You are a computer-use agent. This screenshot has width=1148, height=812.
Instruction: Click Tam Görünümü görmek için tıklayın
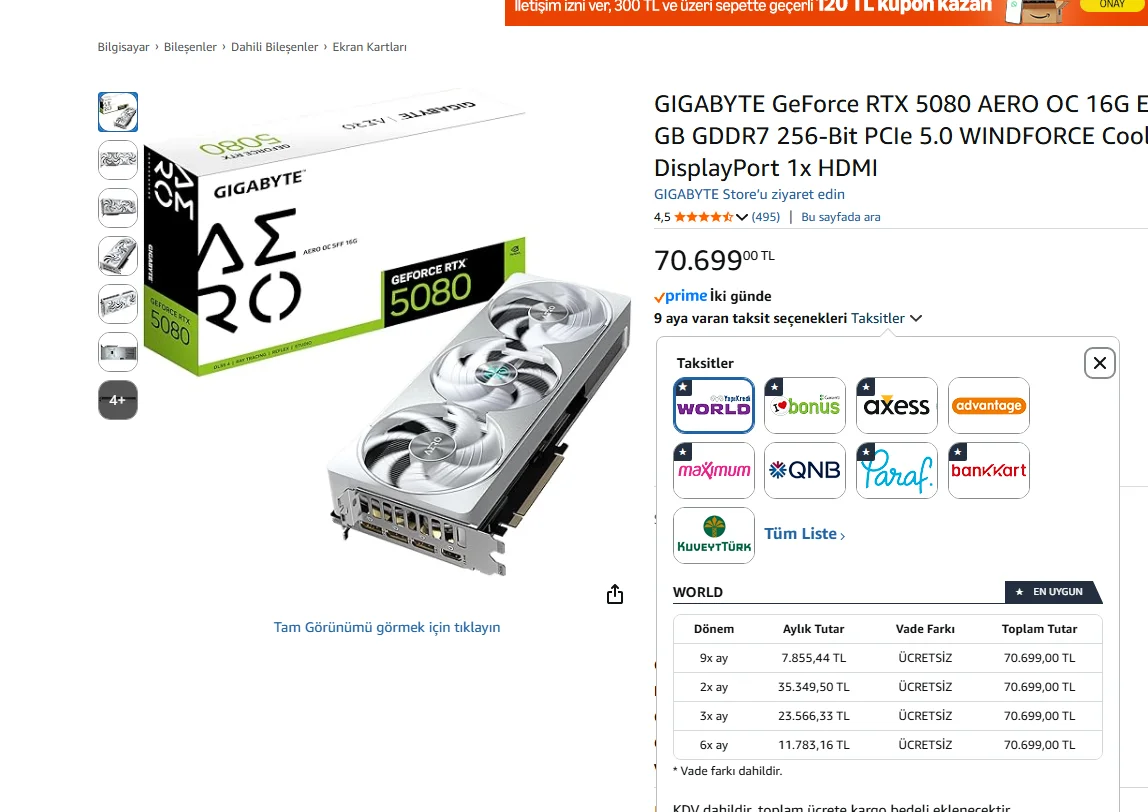pyautogui.click(x=387, y=627)
